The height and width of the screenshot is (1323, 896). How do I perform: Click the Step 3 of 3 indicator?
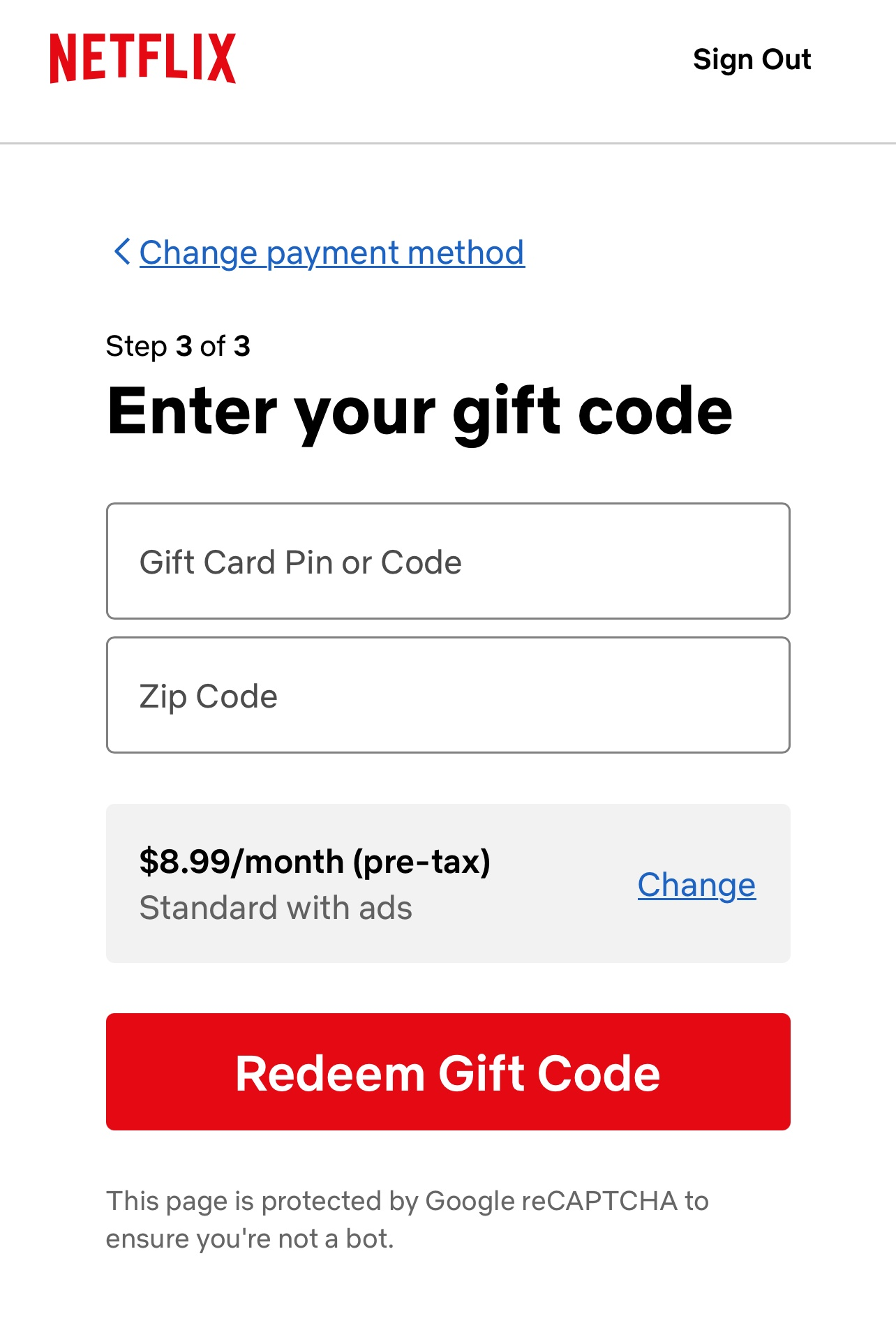coord(178,346)
